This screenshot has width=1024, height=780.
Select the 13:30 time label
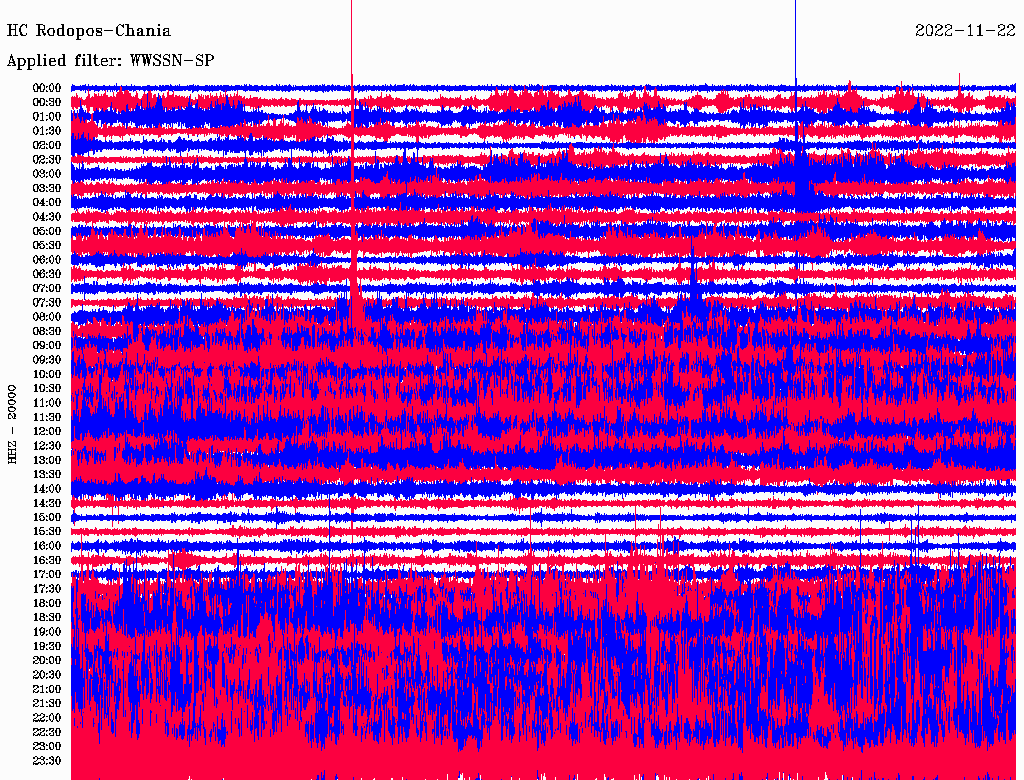click(x=47, y=475)
